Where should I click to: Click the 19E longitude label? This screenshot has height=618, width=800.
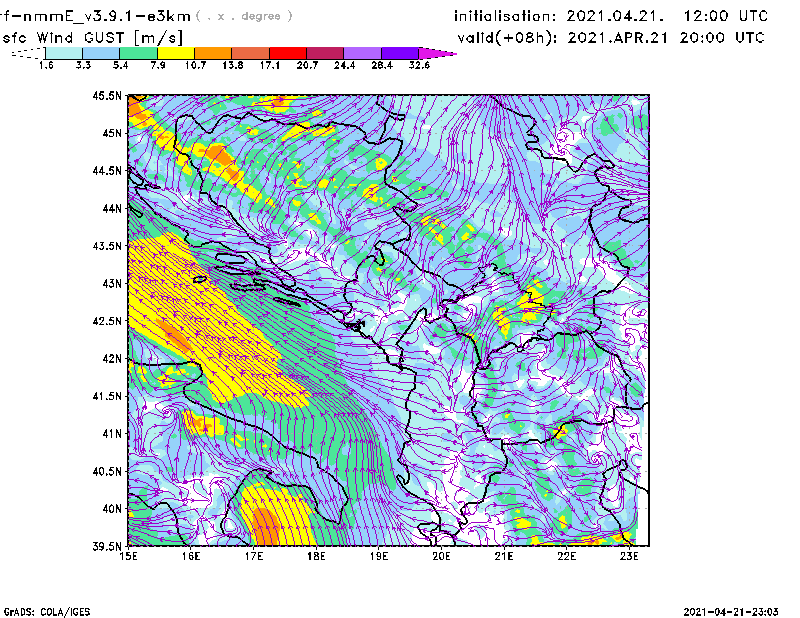379,556
